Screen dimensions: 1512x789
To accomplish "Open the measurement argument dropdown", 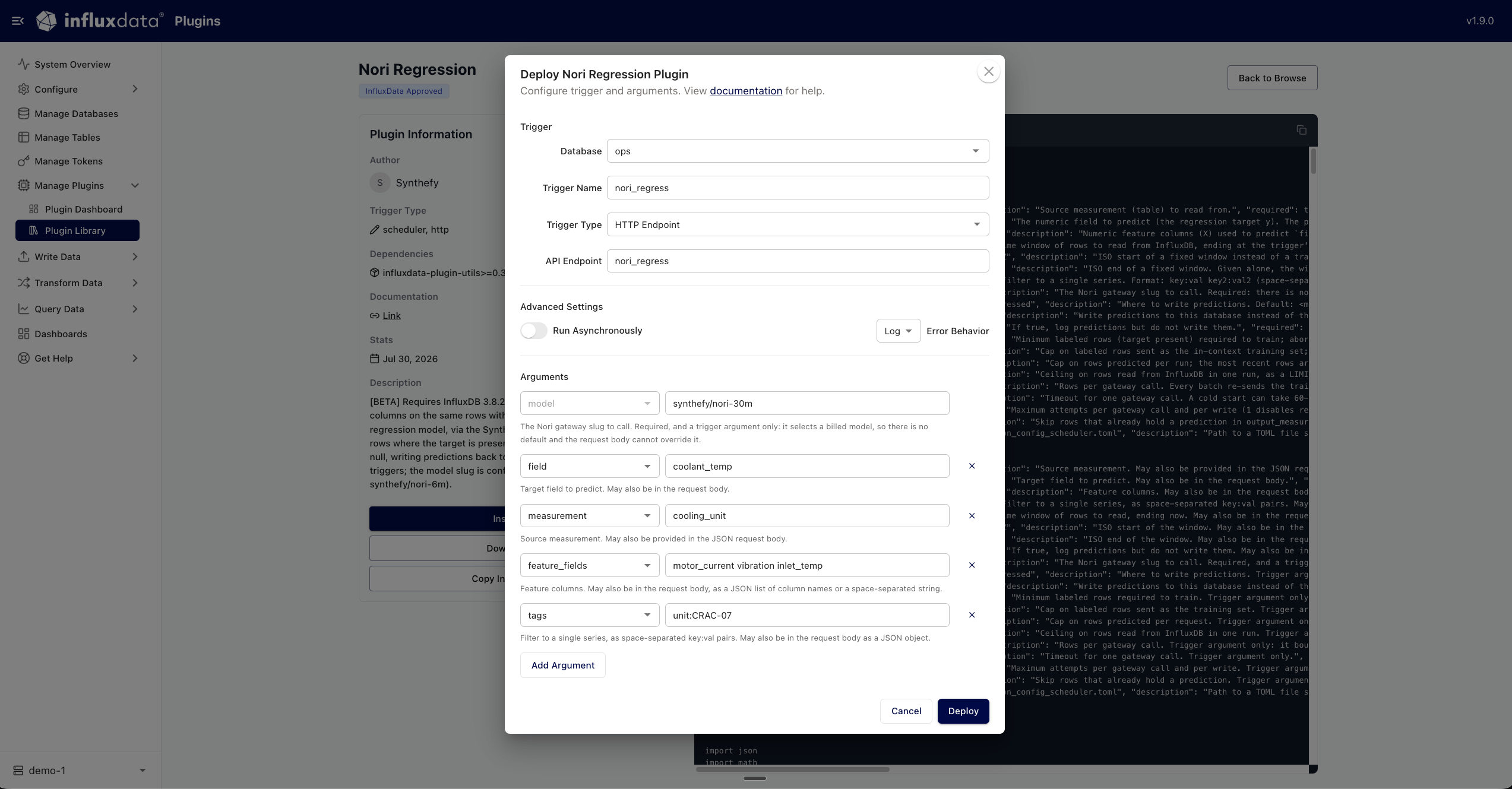I will (x=589, y=515).
